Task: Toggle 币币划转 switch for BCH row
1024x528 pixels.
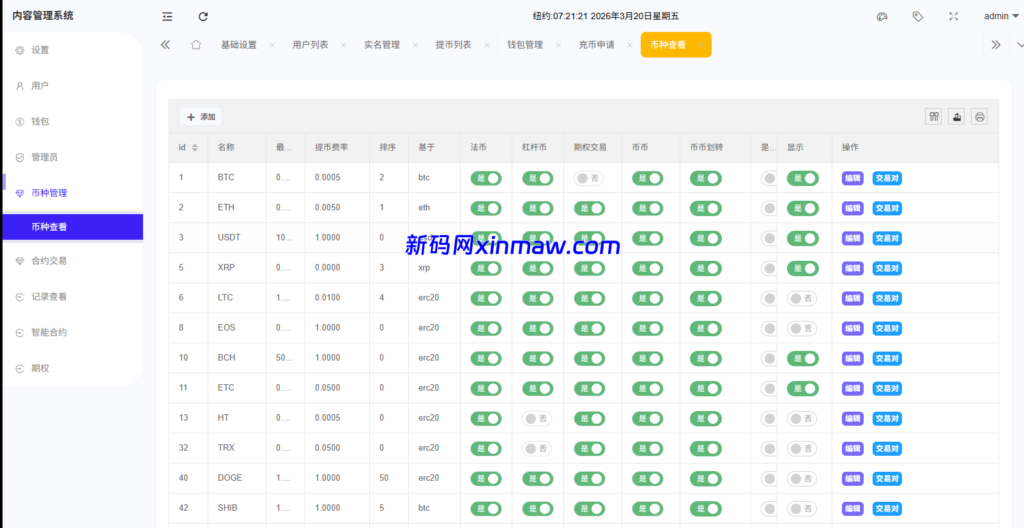Action: (706, 358)
